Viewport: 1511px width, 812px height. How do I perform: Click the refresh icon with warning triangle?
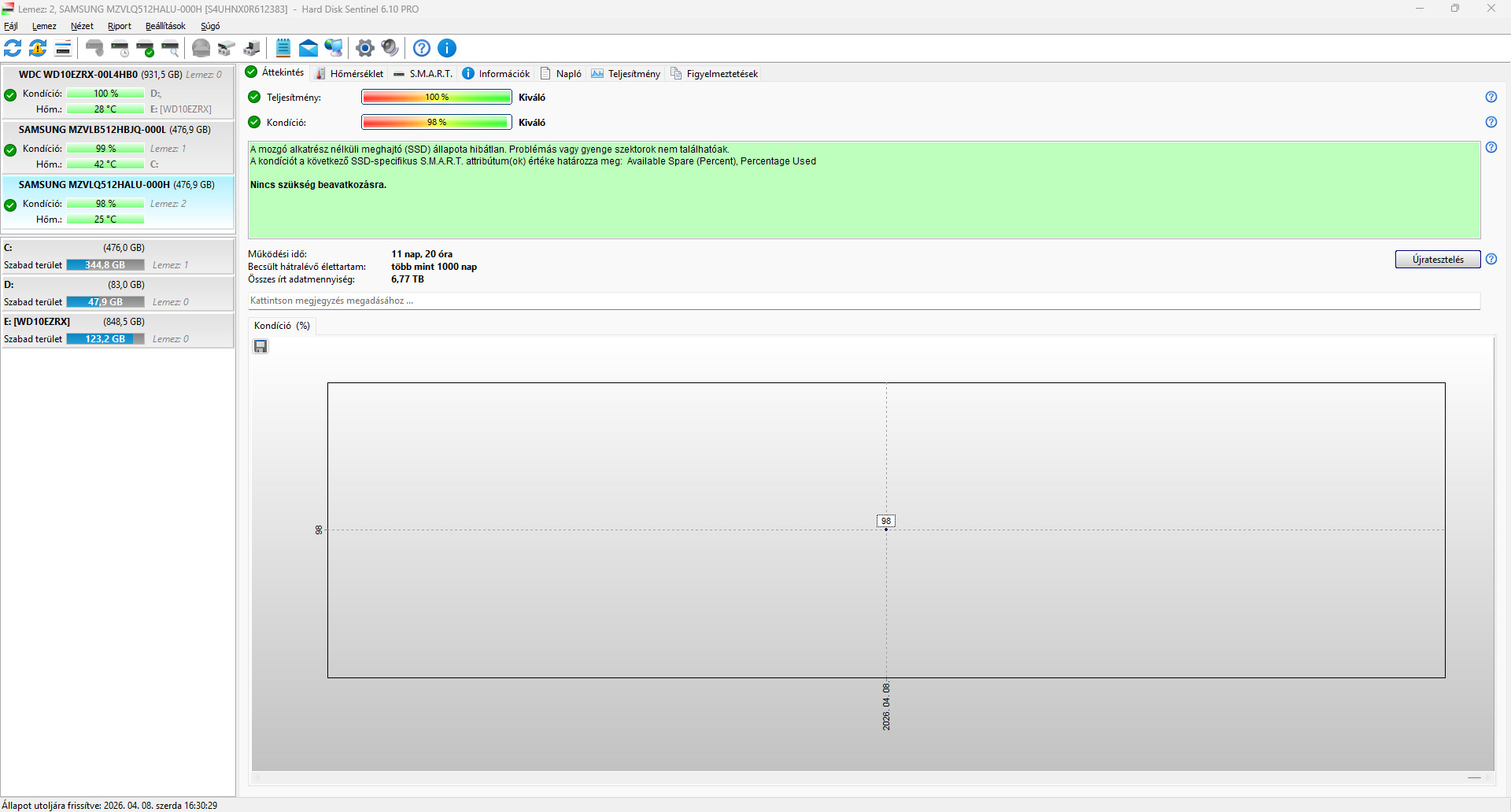point(38,48)
